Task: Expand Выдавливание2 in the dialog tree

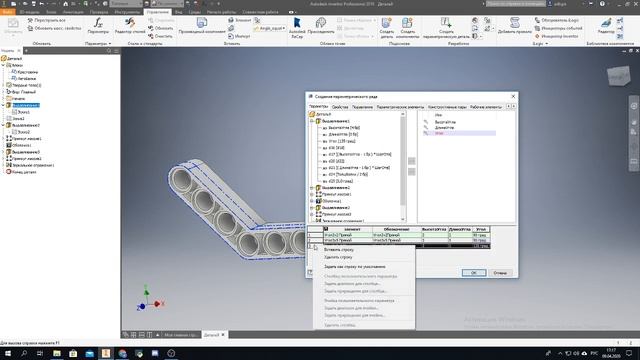Action: tap(312, 188)
